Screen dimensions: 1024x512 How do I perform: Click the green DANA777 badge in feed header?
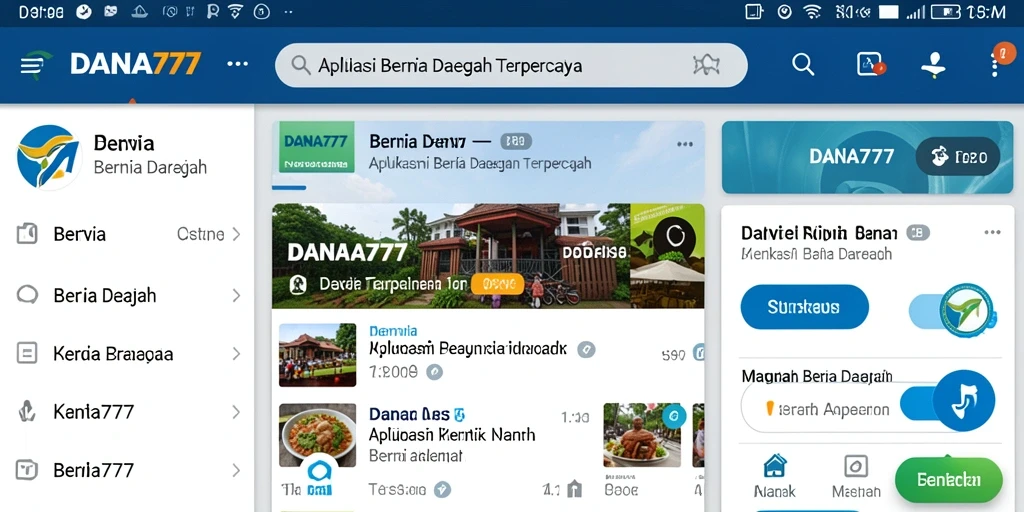tap(317, 147)
